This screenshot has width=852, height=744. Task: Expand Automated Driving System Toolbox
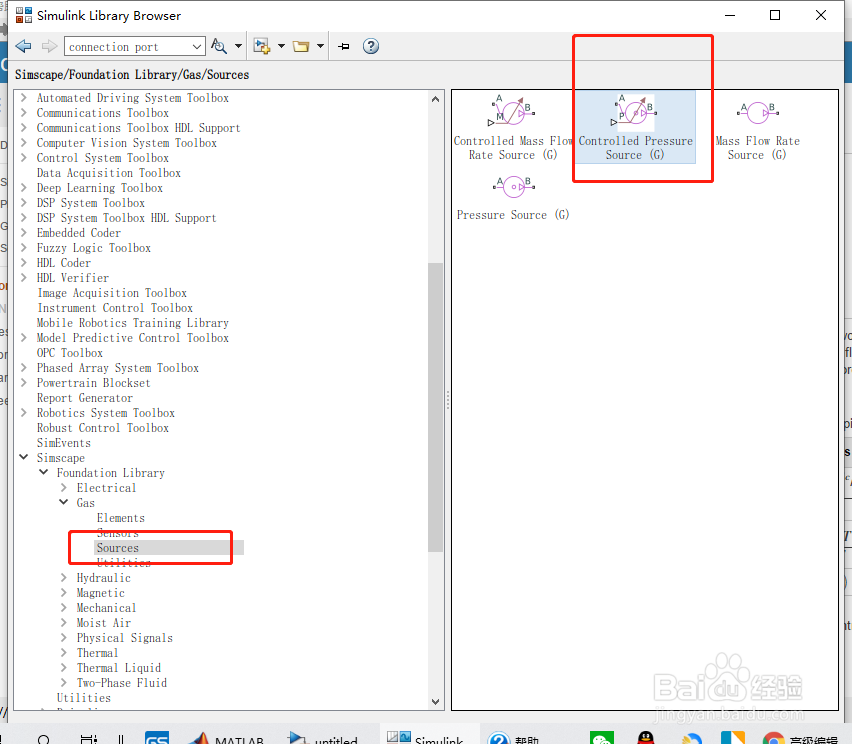click(x=23, y=98)
